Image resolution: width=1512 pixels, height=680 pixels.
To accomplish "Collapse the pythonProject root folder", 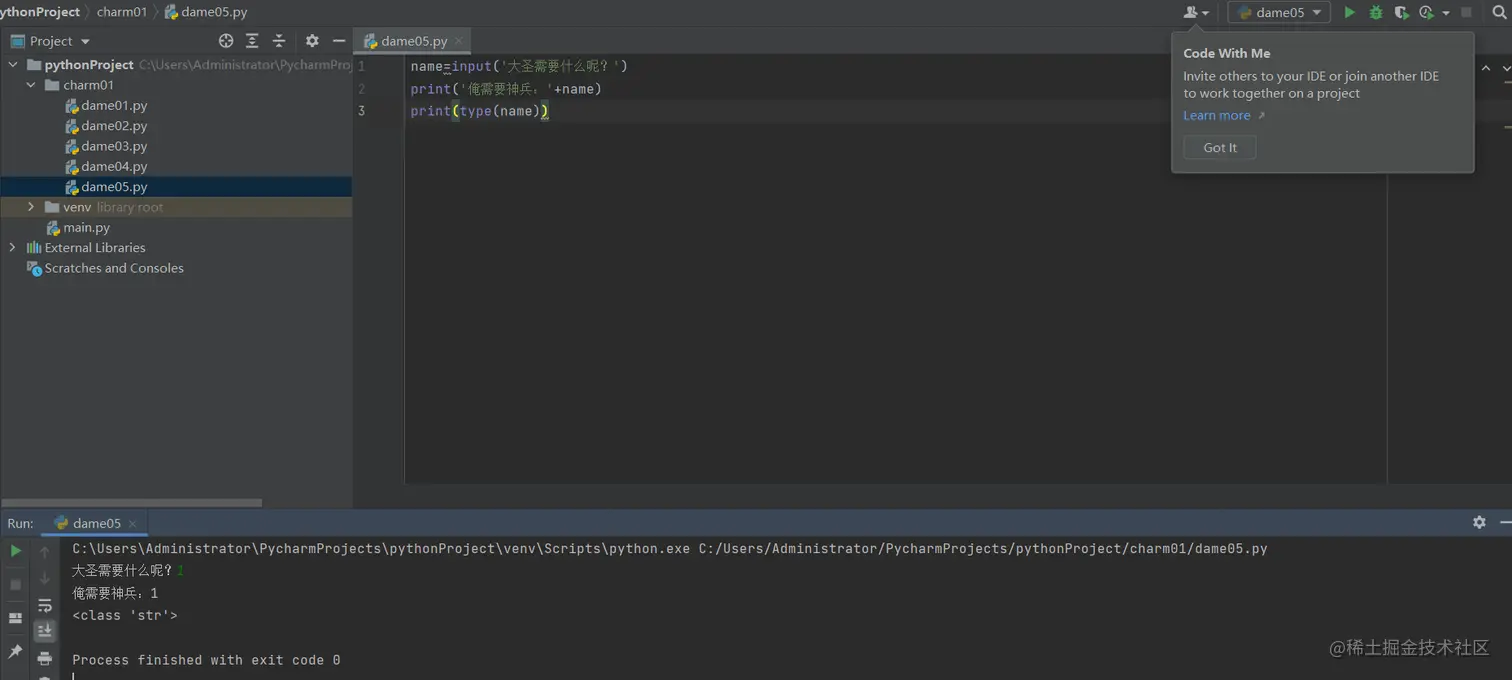I will point(13,65).
